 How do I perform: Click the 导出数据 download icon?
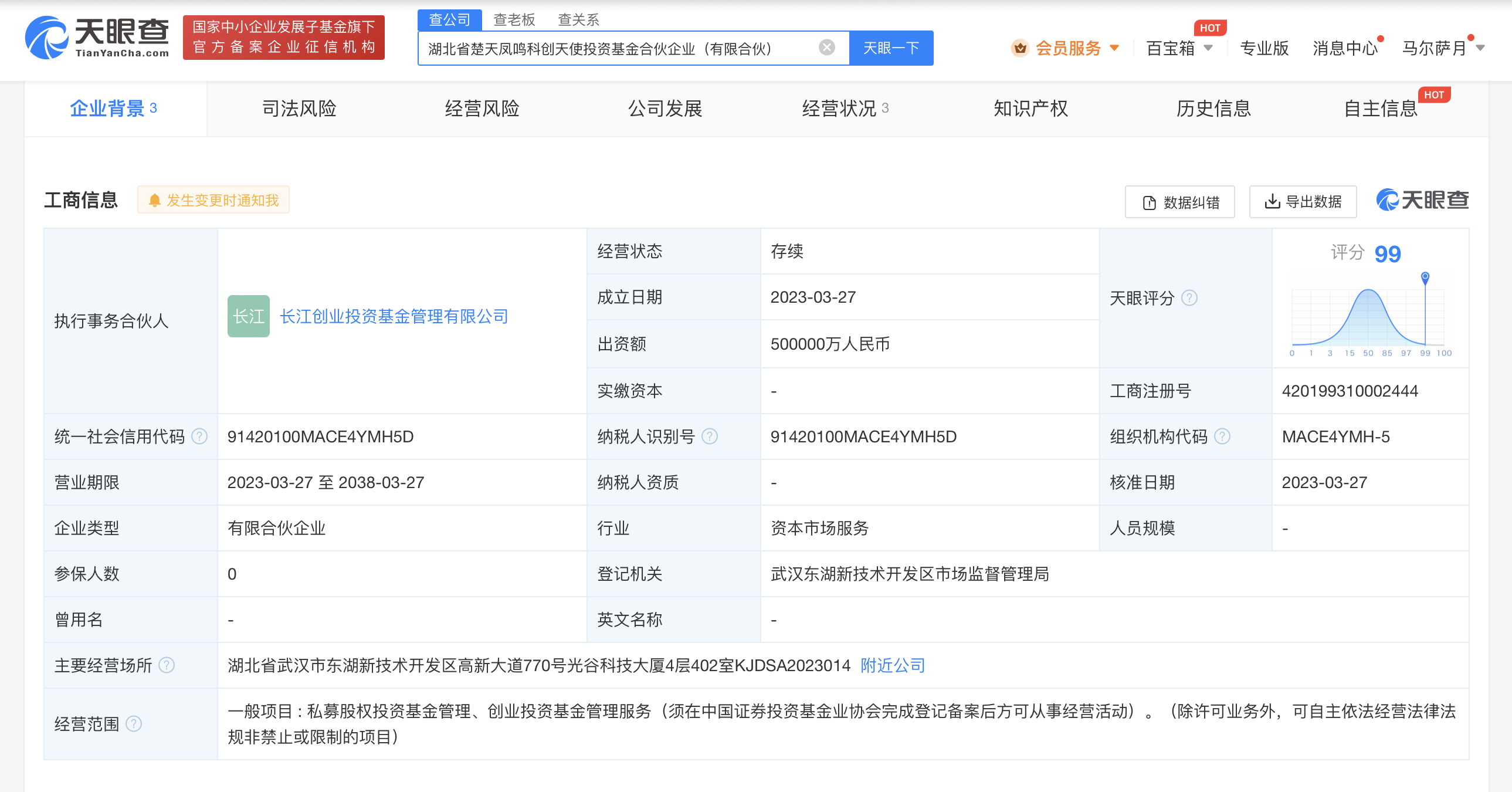(1272, 201)
